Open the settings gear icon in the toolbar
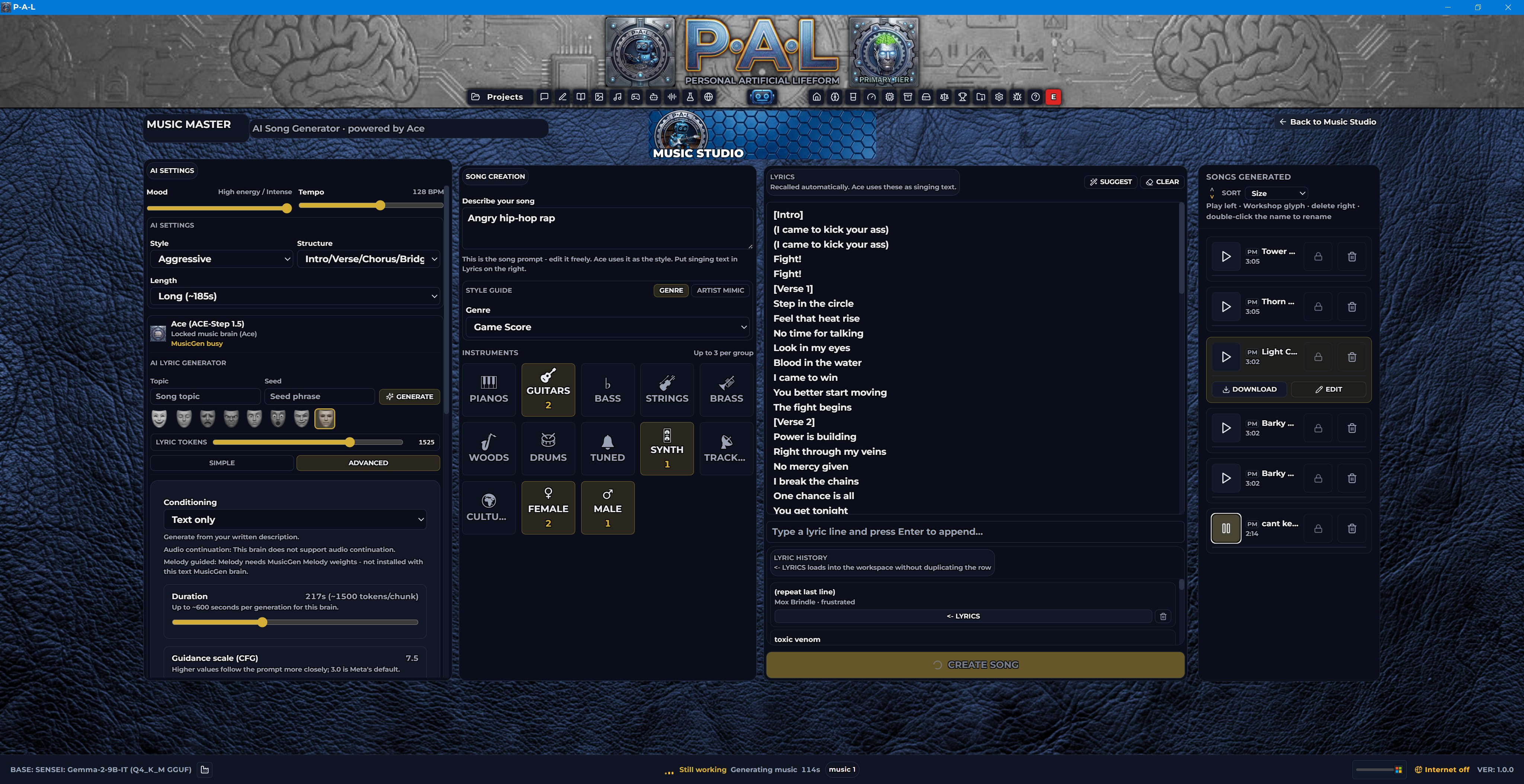The height and width of the screenshot is (784, 1524). [x=999, y=97]
